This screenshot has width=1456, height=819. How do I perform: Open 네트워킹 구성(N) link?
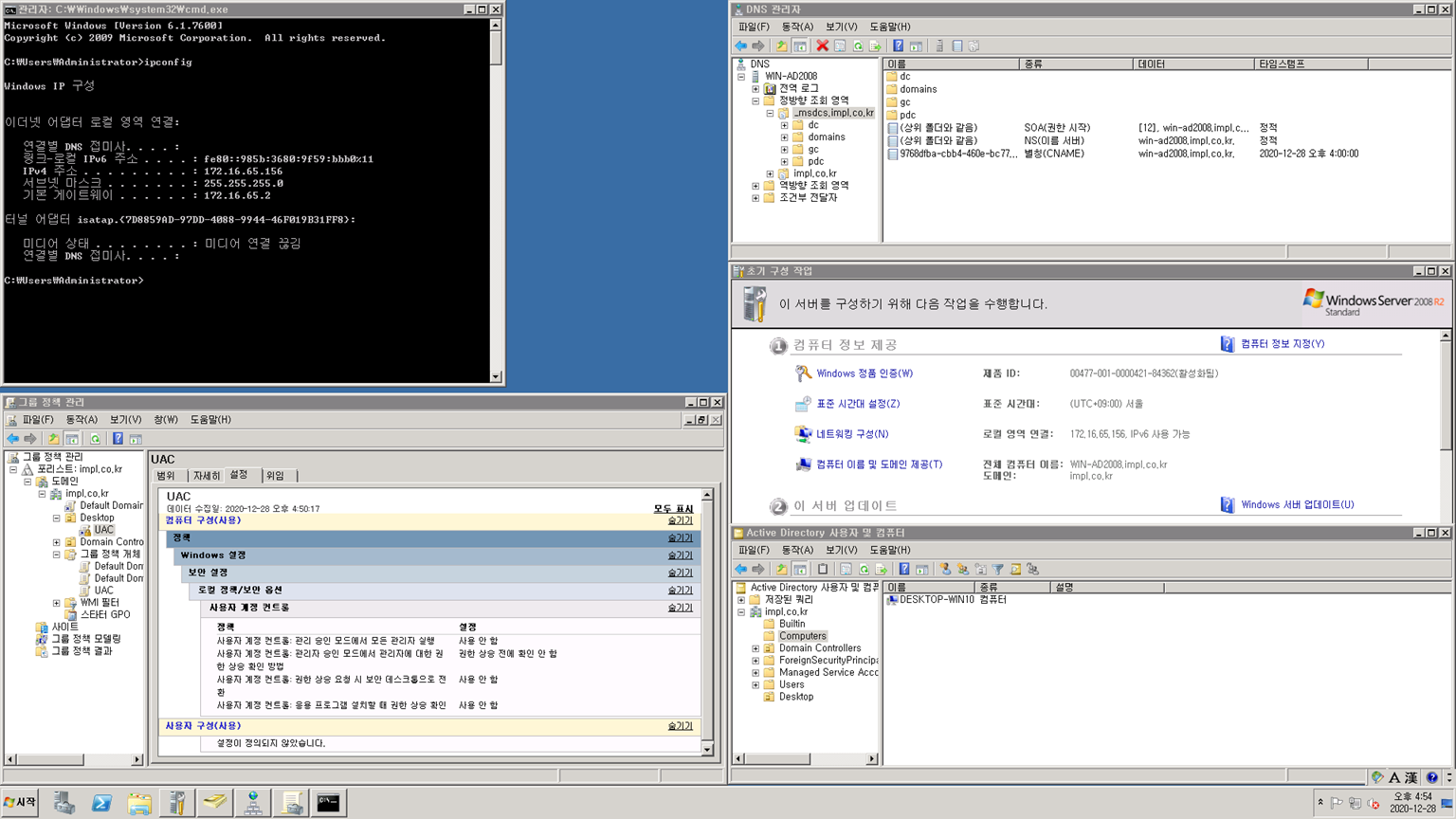pos(852,434)
